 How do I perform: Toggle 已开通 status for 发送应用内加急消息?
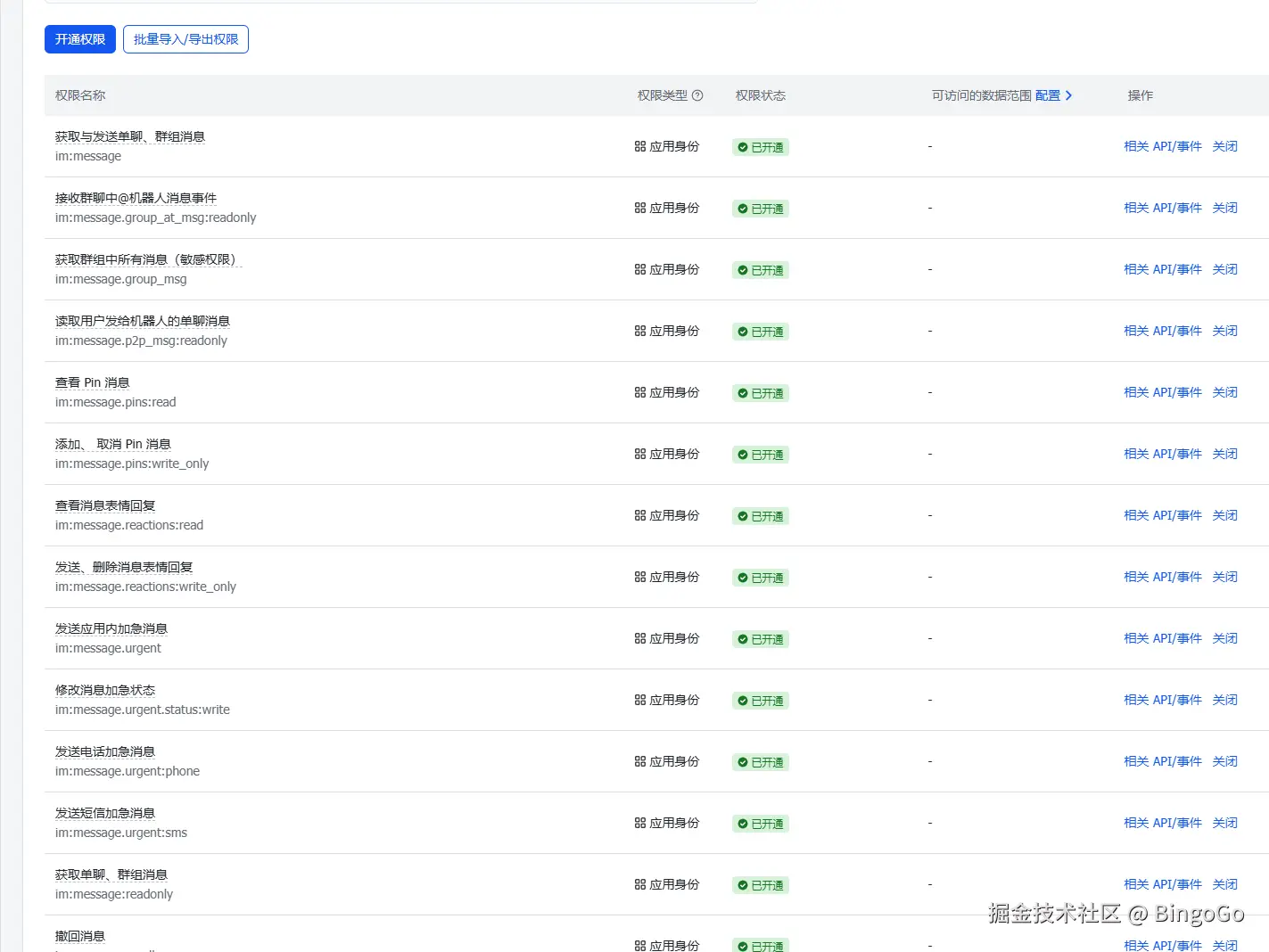coord(760,639)
